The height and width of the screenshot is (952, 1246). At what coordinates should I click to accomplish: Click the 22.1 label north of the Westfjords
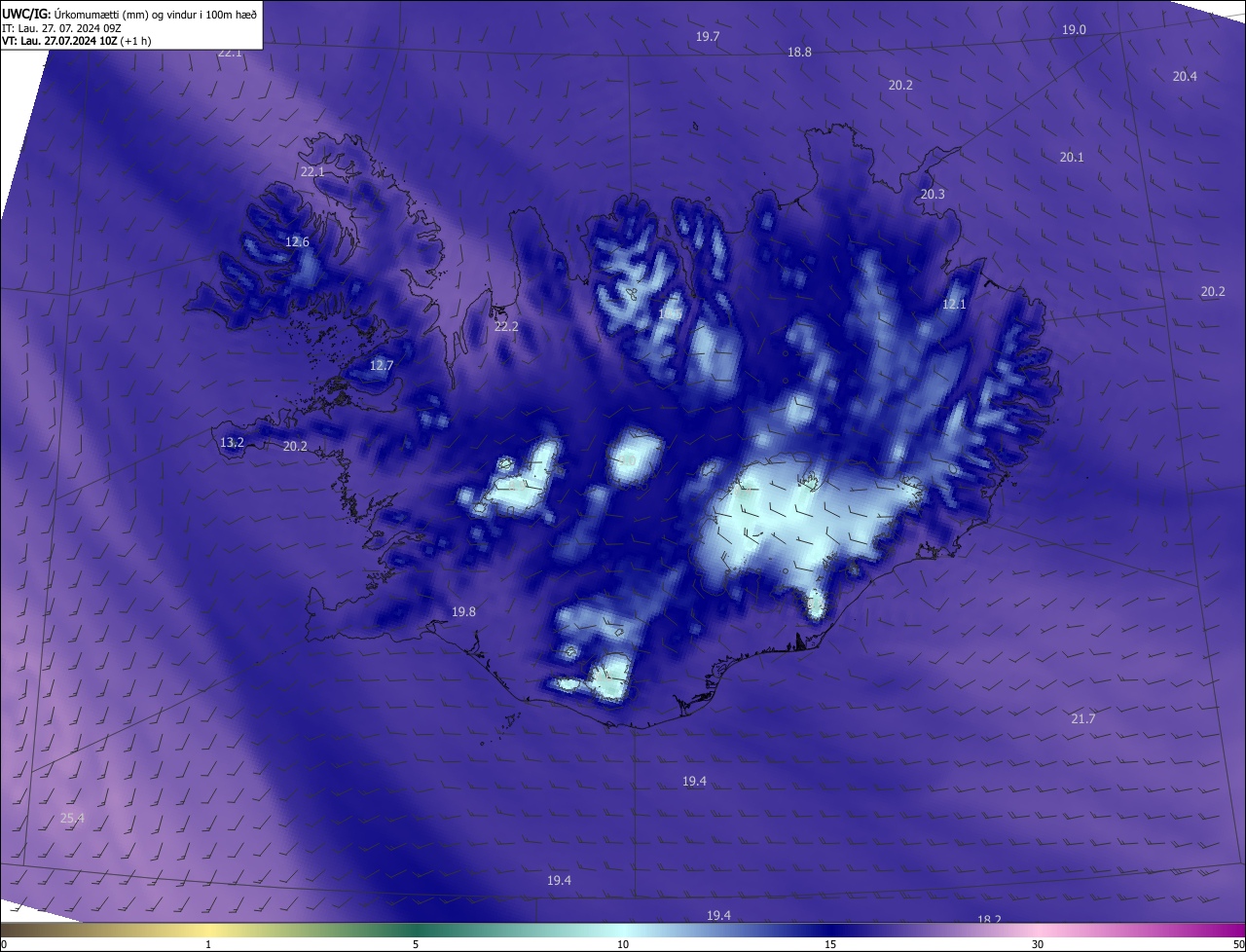(x=312, y=171)
